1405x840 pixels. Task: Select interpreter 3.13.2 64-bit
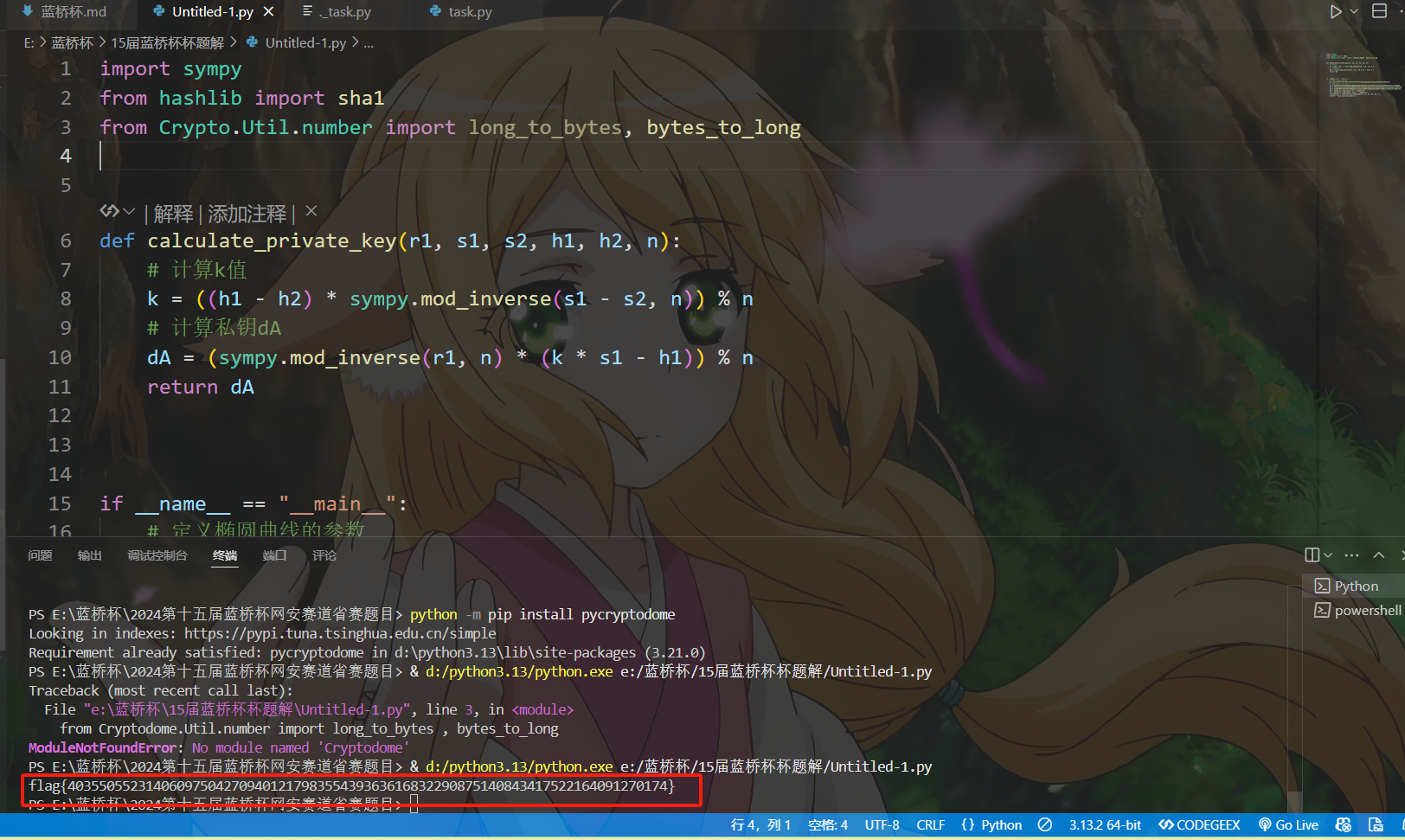coord(1105,825)
